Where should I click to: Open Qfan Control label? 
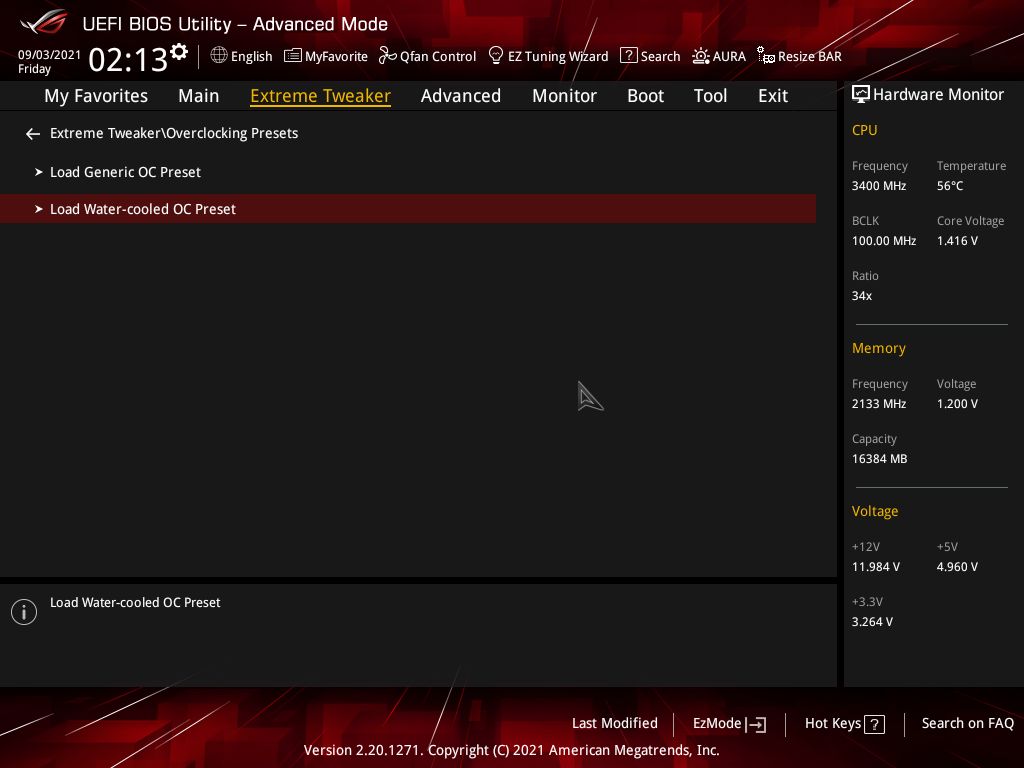[x=438, y=56]
